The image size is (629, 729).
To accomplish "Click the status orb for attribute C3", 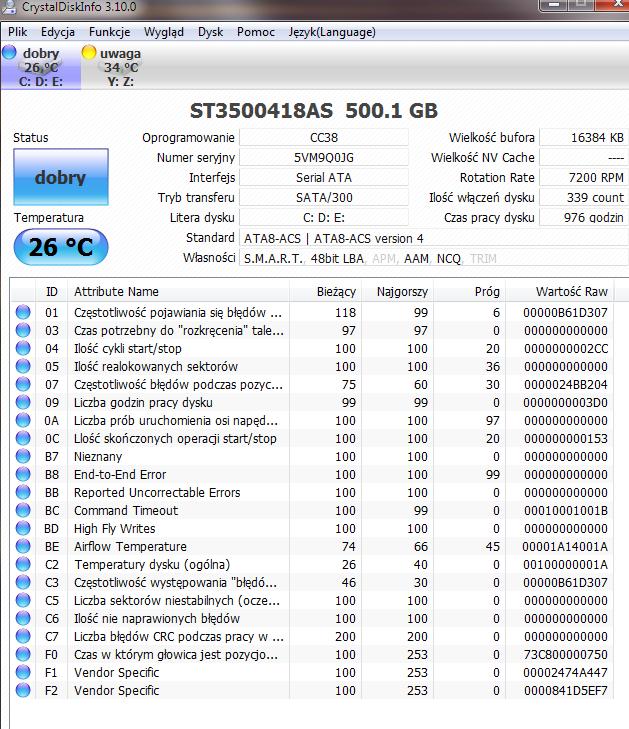I will tap(23, 582).
